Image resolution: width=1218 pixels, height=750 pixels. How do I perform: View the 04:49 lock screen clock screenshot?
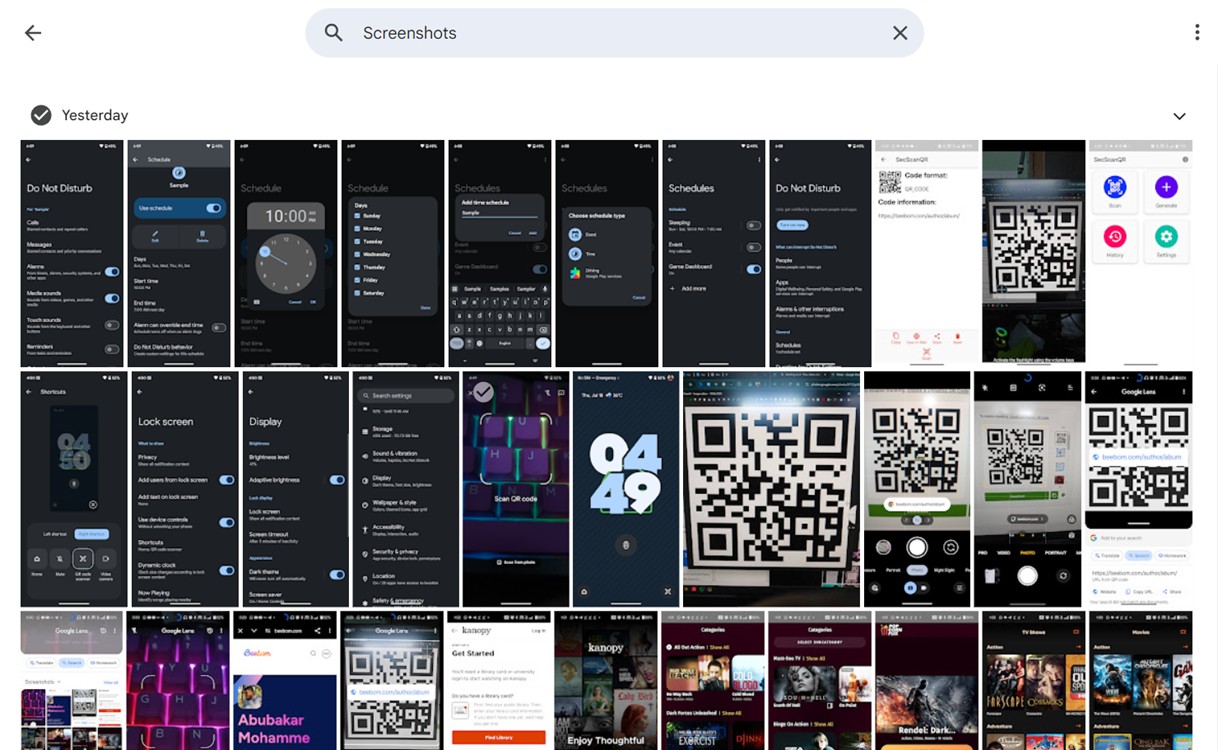(x=624, y=488)
